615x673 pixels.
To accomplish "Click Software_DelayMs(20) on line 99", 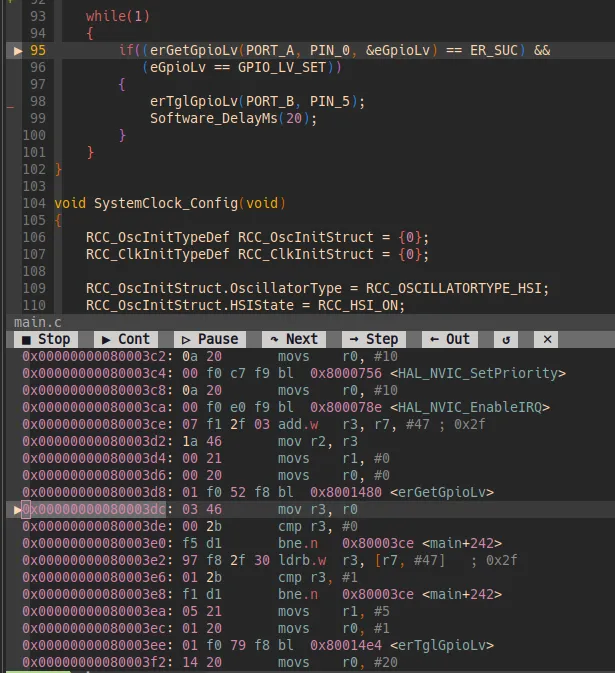I will [233, 118].
